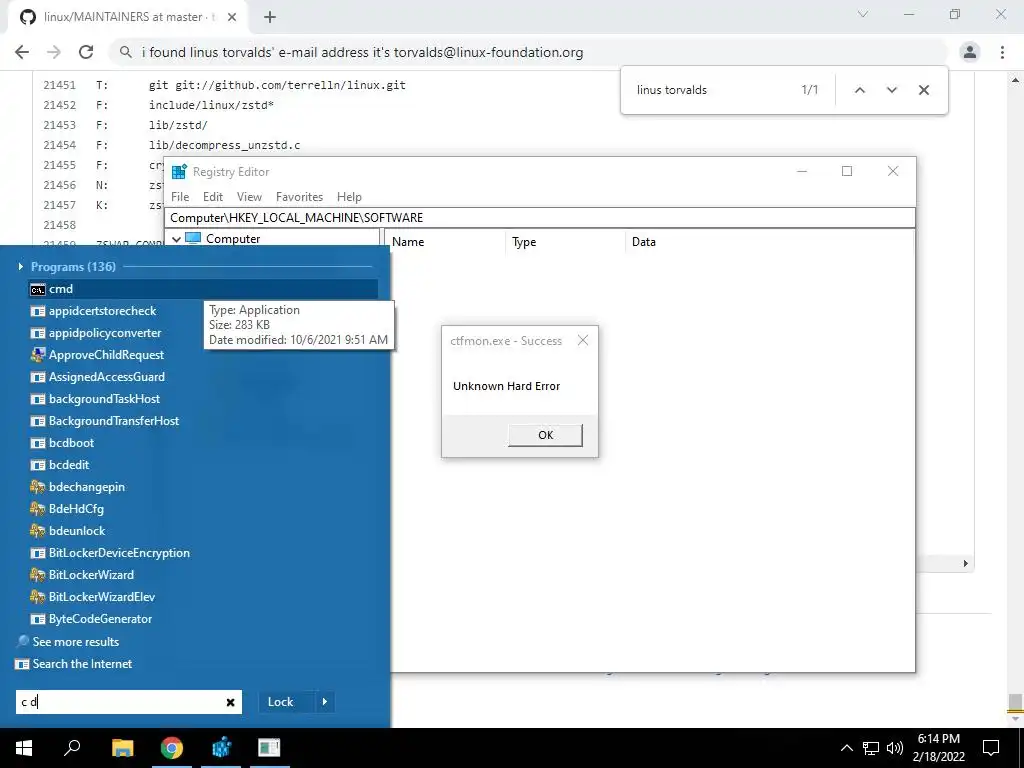Open the Registry Editor View menu

[x=249, y=197]
